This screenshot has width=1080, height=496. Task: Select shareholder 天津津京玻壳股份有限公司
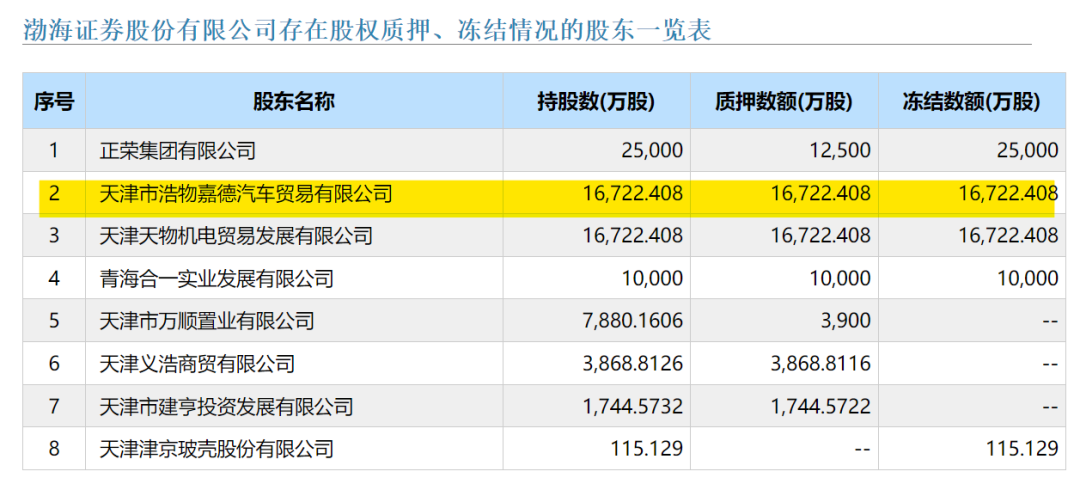(x=217, y=449)
